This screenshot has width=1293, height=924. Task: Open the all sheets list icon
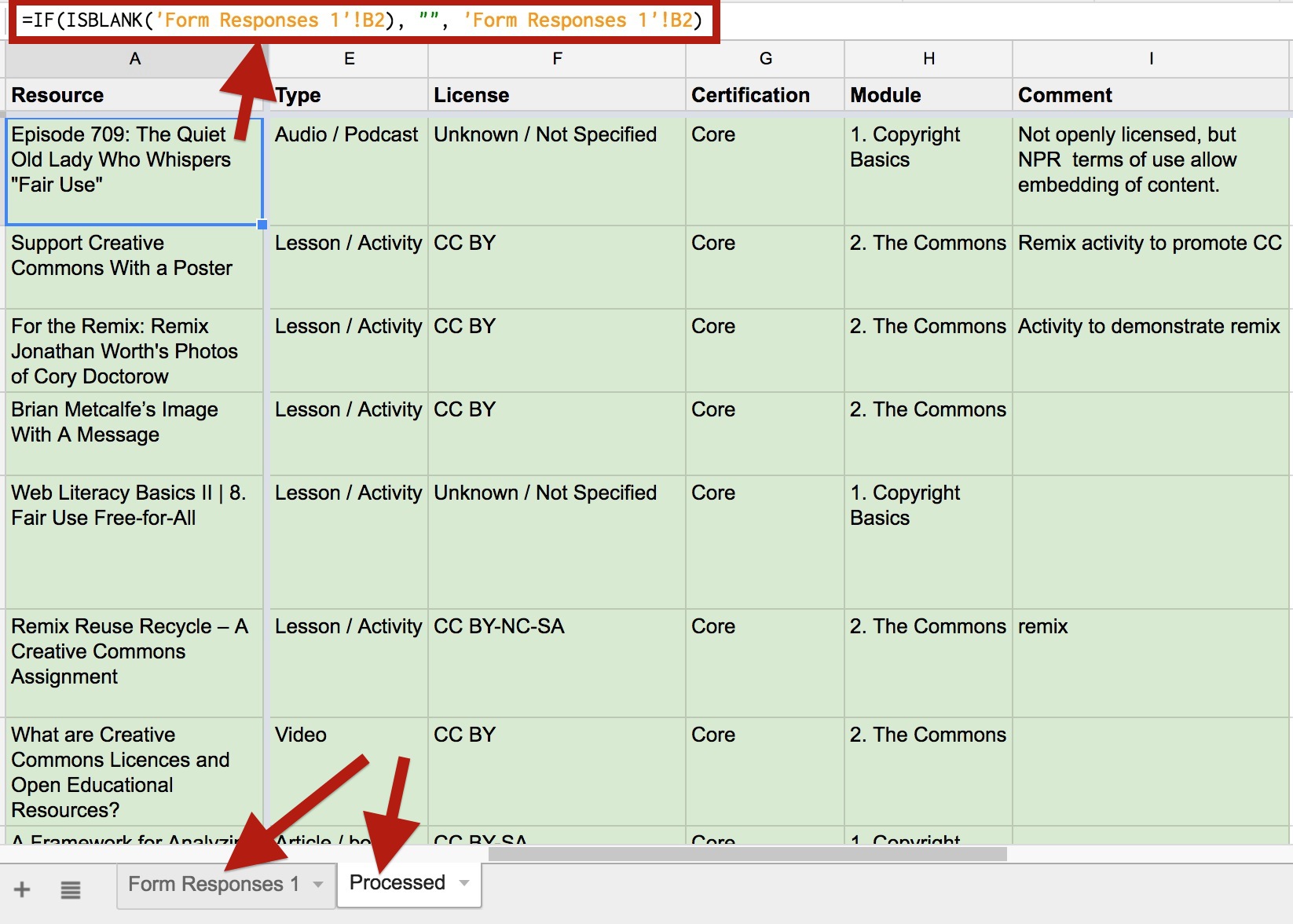(71, 889)
